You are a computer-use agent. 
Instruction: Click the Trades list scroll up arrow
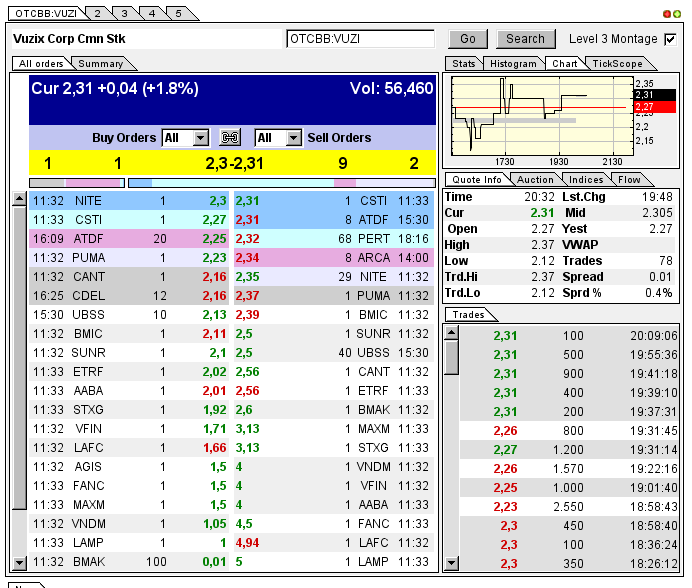pyautogui.click(x=451, y=331)
